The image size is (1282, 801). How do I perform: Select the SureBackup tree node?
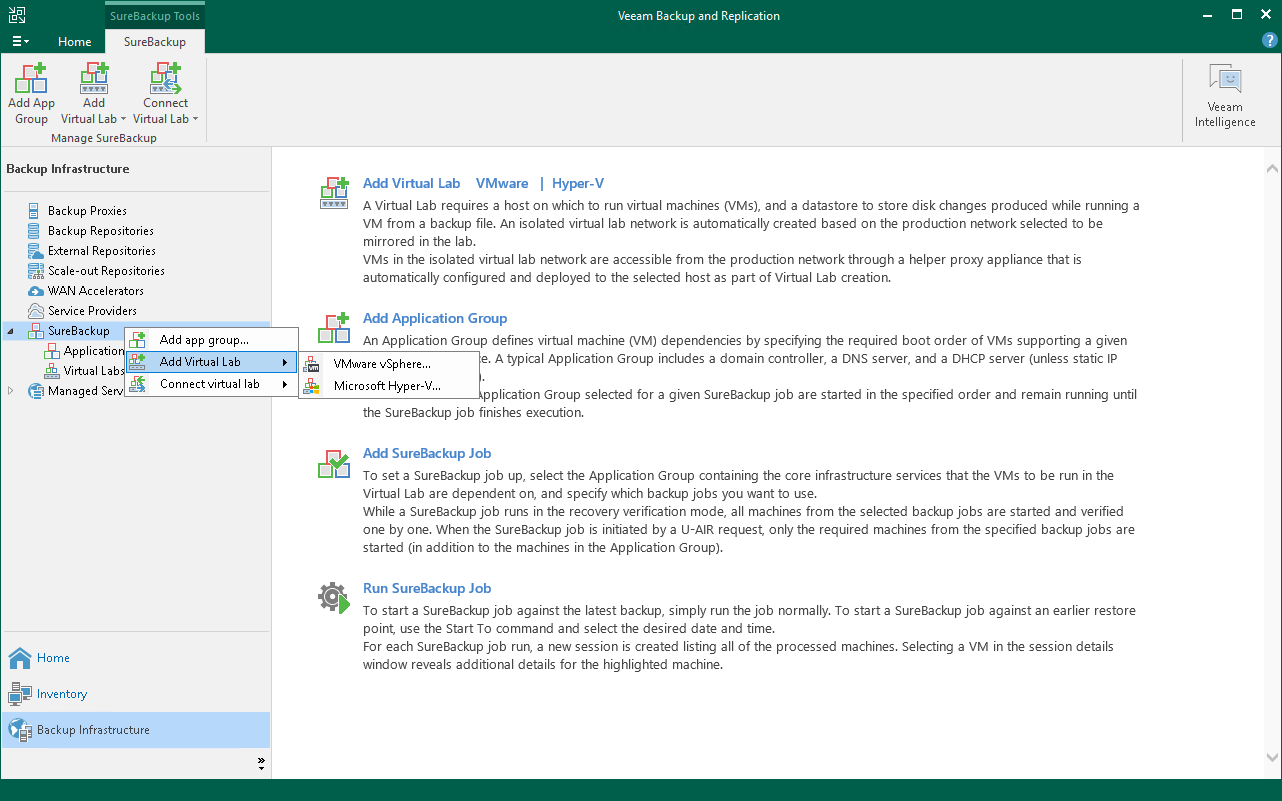(x=79, y=331)
